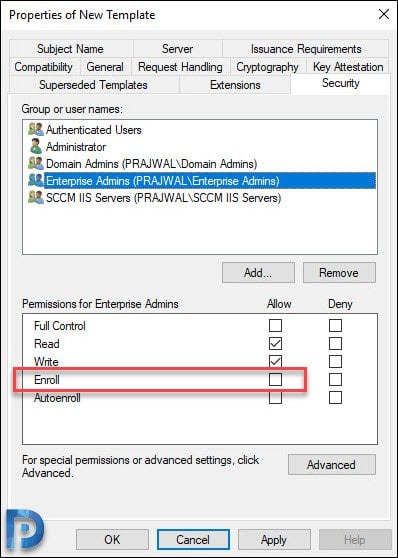Click the Administrator user icon
The width and height of the screenshot is (398, 558).
pyautogui.click(x=36, y=147)
